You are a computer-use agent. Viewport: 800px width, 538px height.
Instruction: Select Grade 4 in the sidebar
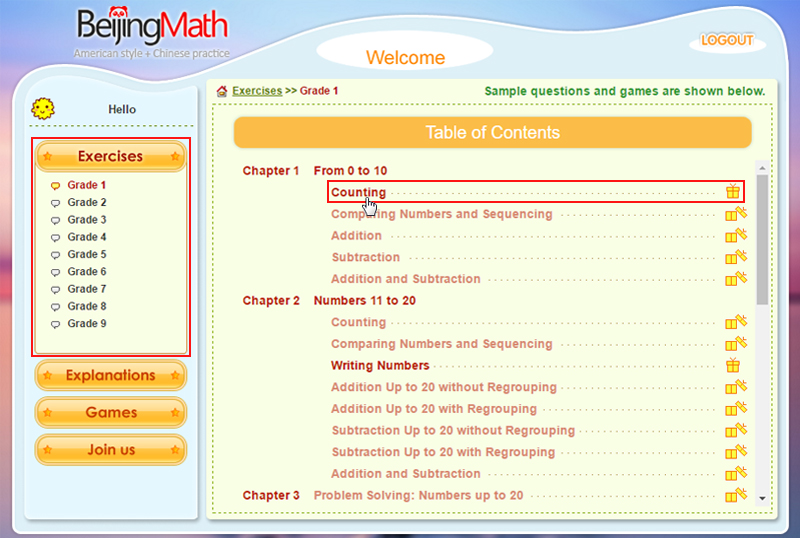(87, 237)
